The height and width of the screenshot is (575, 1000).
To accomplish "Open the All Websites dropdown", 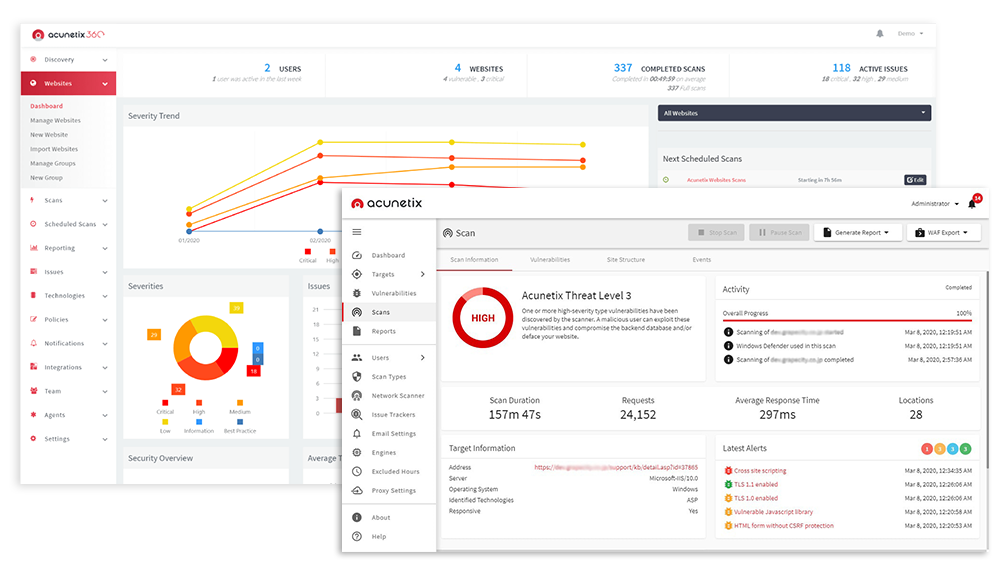I will 794,113.
